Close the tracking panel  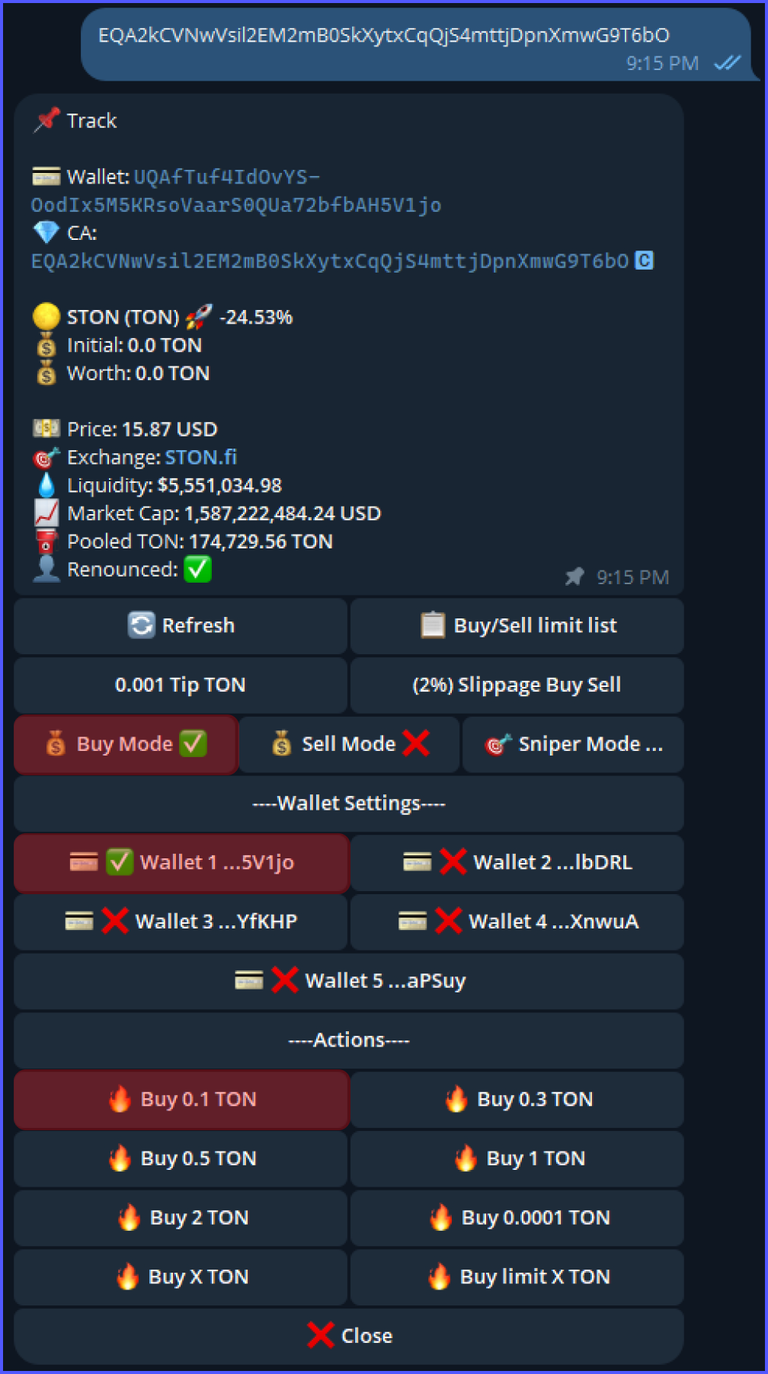point(349,1336)
